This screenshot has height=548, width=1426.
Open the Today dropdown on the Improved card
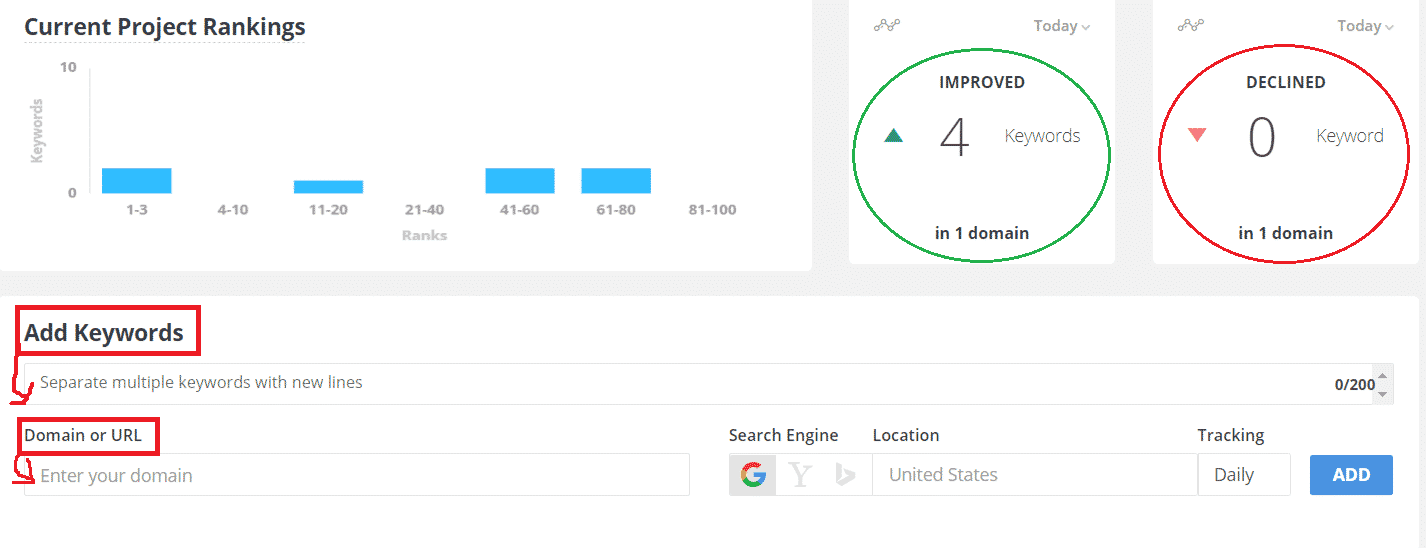pos(1062,26)
